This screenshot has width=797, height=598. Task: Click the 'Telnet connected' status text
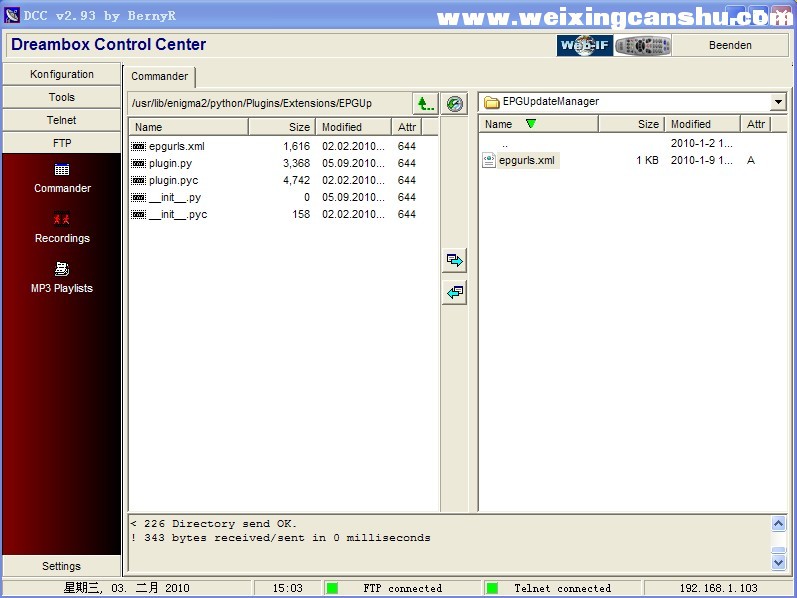click(x=563, y=588)
